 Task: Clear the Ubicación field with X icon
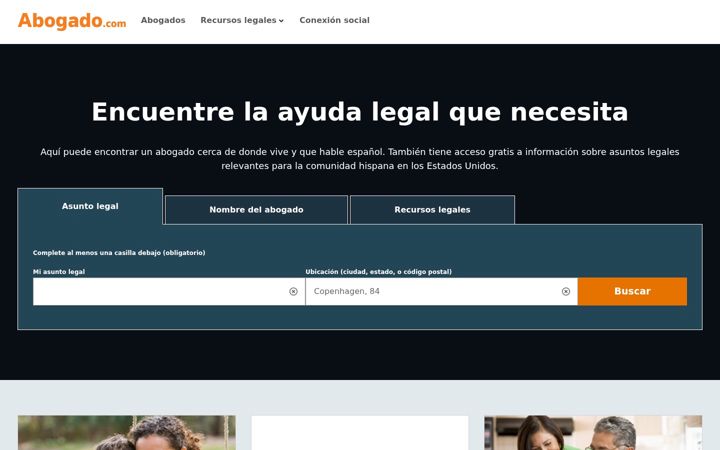coord(566,292)
